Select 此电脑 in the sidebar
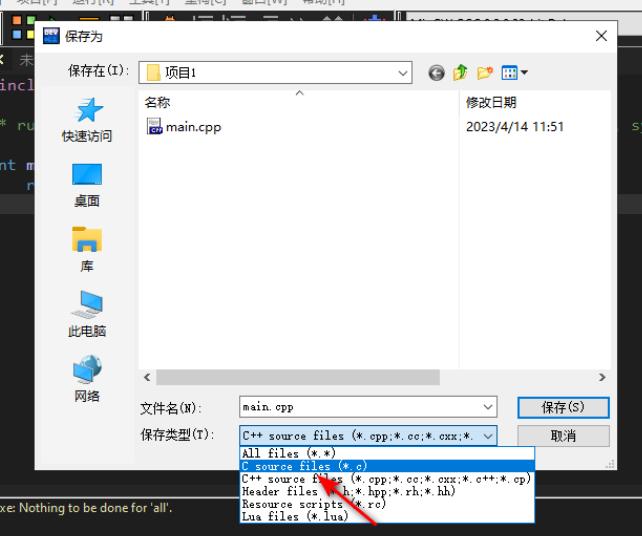Viewport: 642px width, 536px height. (x=87, y=314)
